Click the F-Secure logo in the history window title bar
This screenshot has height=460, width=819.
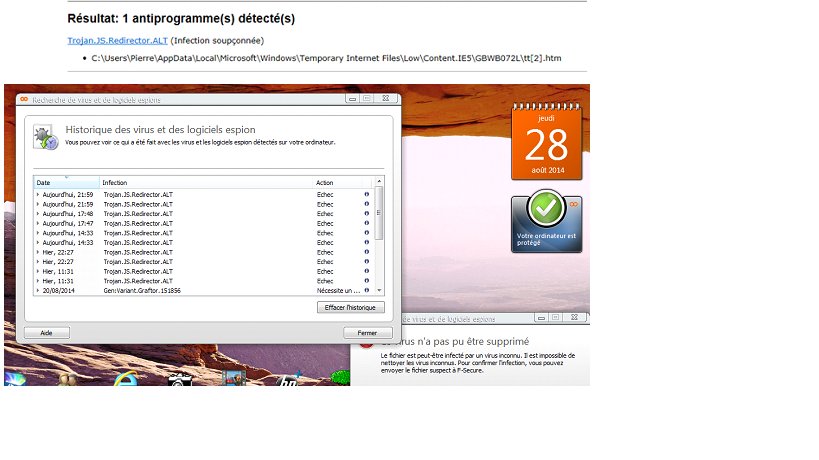tap(24, 99)
